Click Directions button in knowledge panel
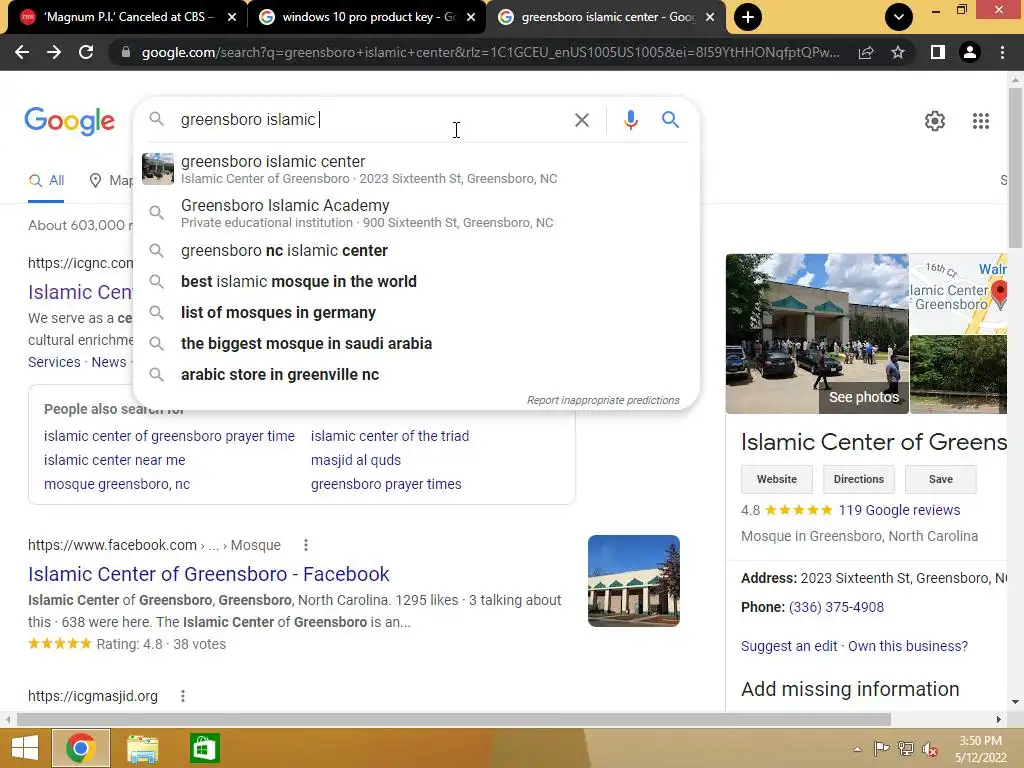 [858, 479]
